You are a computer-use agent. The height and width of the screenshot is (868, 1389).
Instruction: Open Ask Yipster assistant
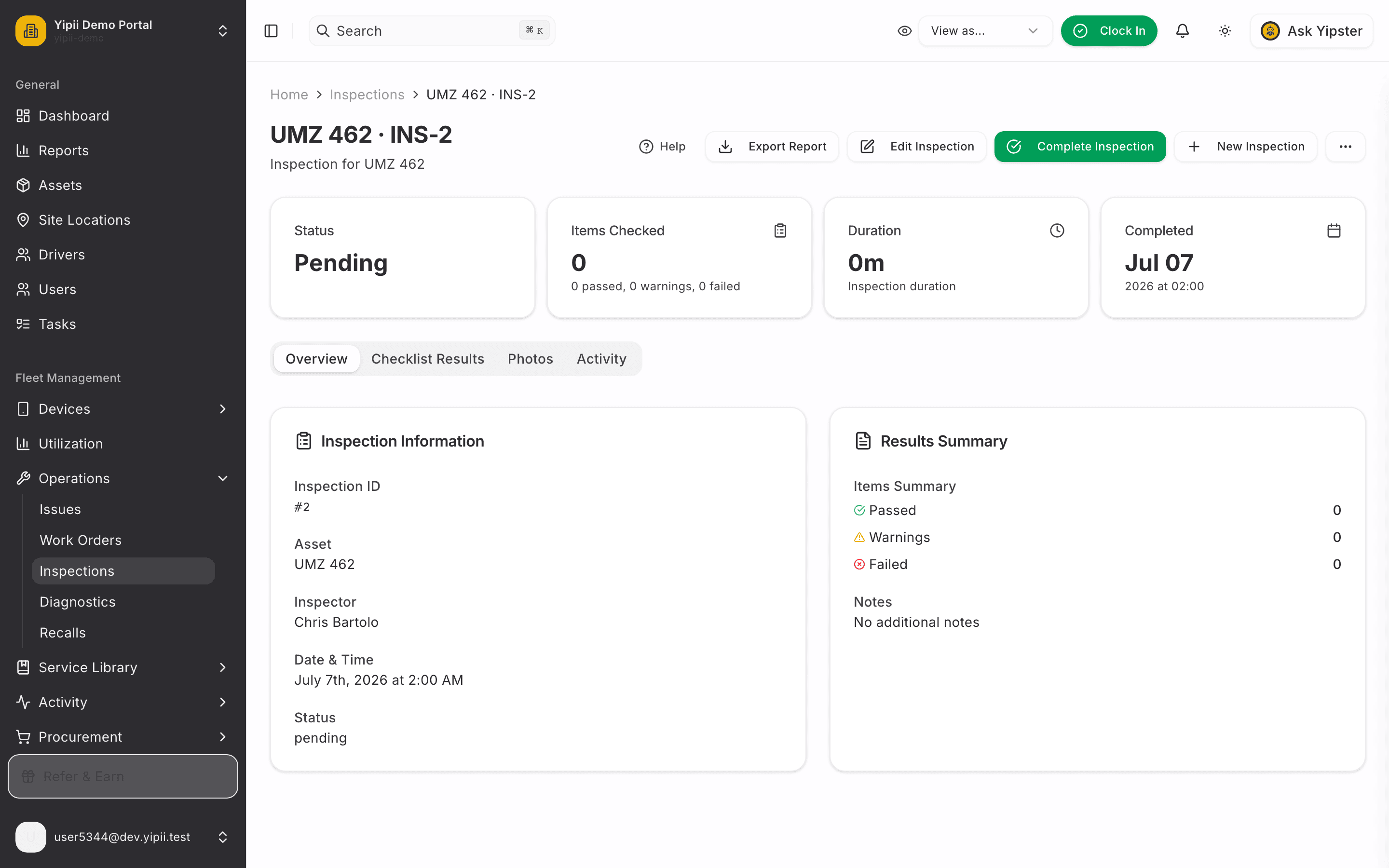tap(1311, 31)
